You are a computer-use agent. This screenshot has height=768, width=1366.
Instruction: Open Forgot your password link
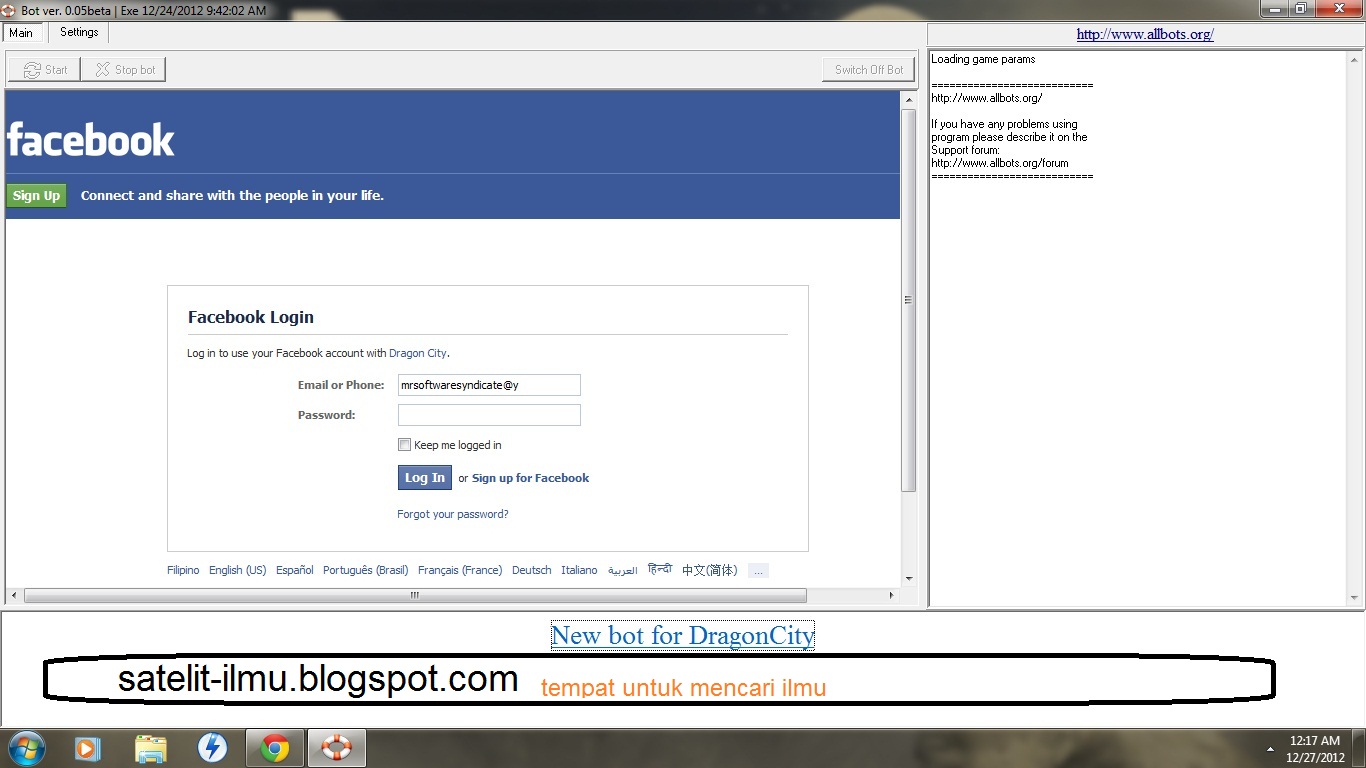click(453, 514)
